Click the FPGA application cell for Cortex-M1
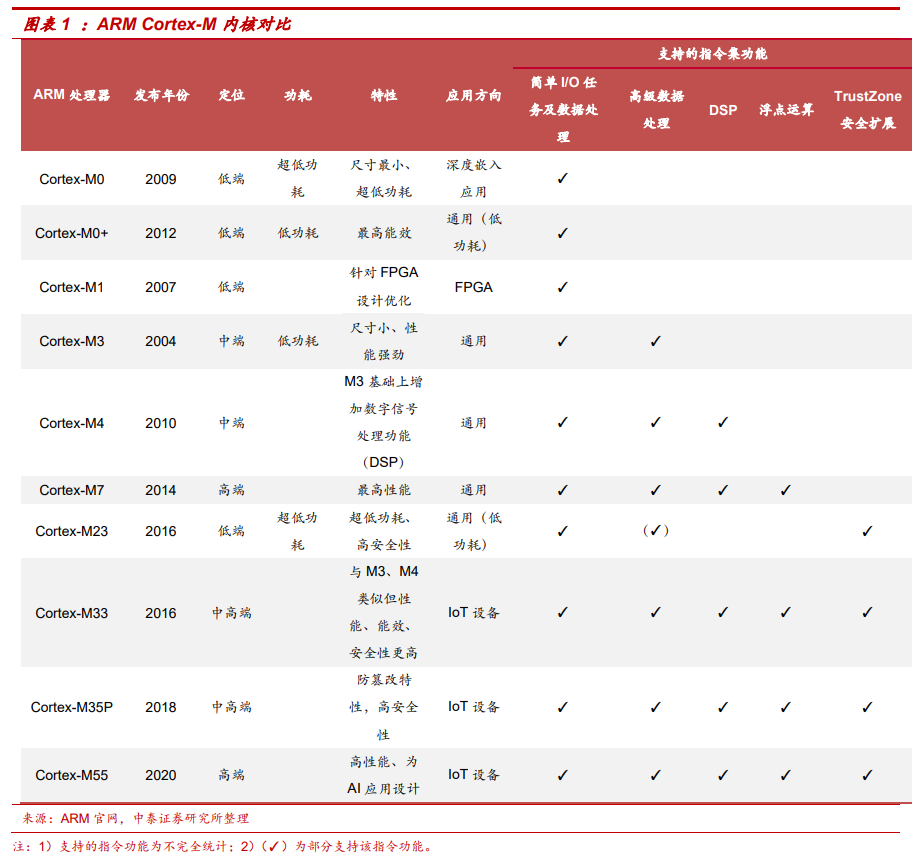Screen dimensions: 919x859 pyautogui.click(x=474, y=287)
